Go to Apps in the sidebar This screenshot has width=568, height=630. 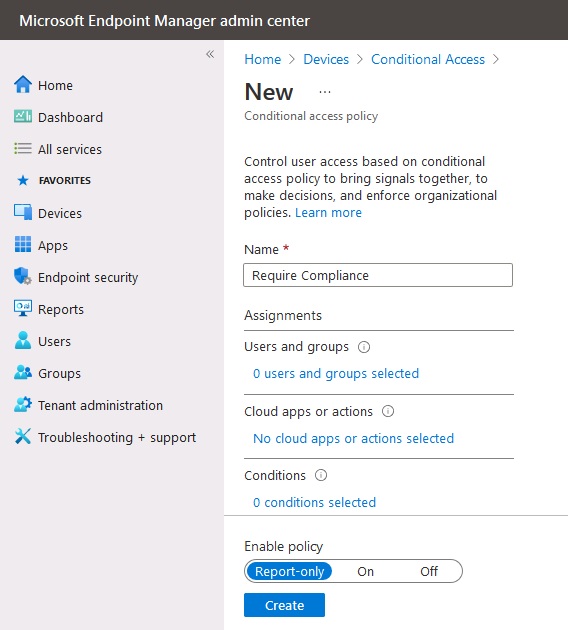click(x=53, y=245)
